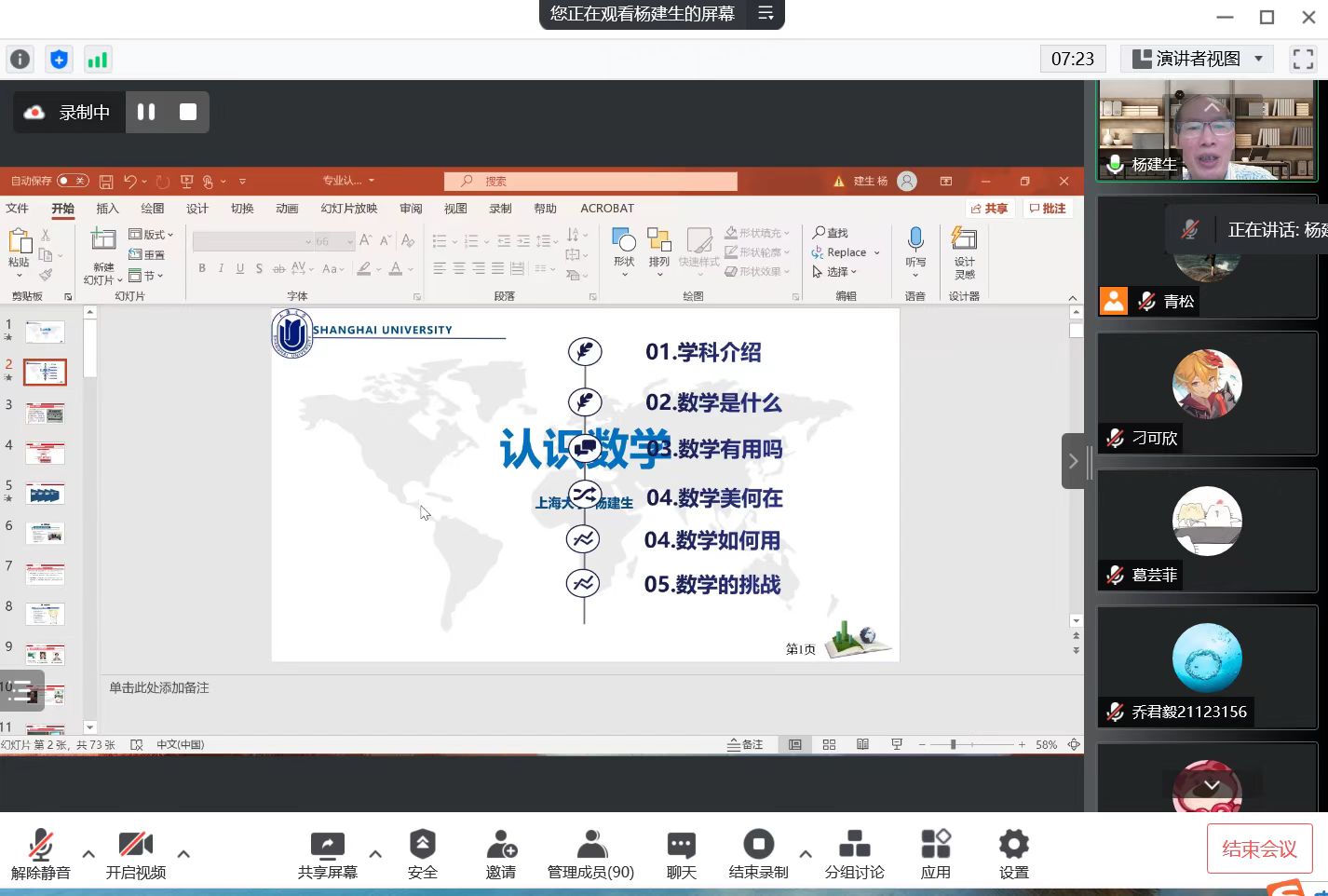This screenshot has width=1328, height=896.
Task: Open the Security shield icon
Action: coord(422,854)
